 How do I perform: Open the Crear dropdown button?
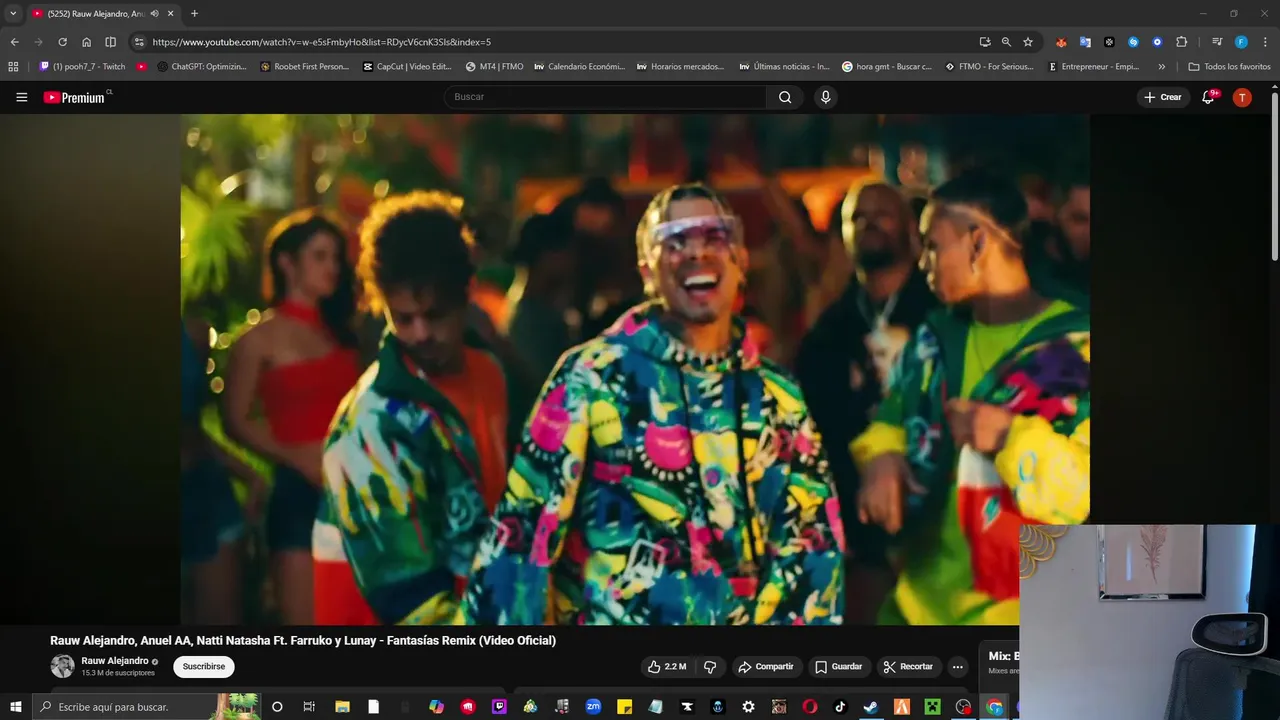(x=1163, y=97)
